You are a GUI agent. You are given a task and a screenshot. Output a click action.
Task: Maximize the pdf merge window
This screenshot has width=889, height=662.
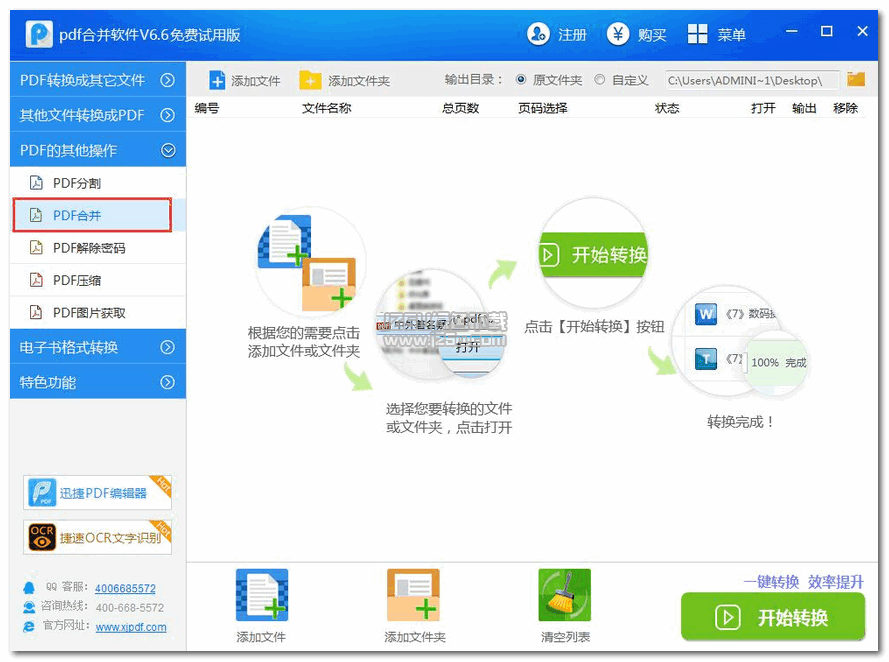click(827, 31)
